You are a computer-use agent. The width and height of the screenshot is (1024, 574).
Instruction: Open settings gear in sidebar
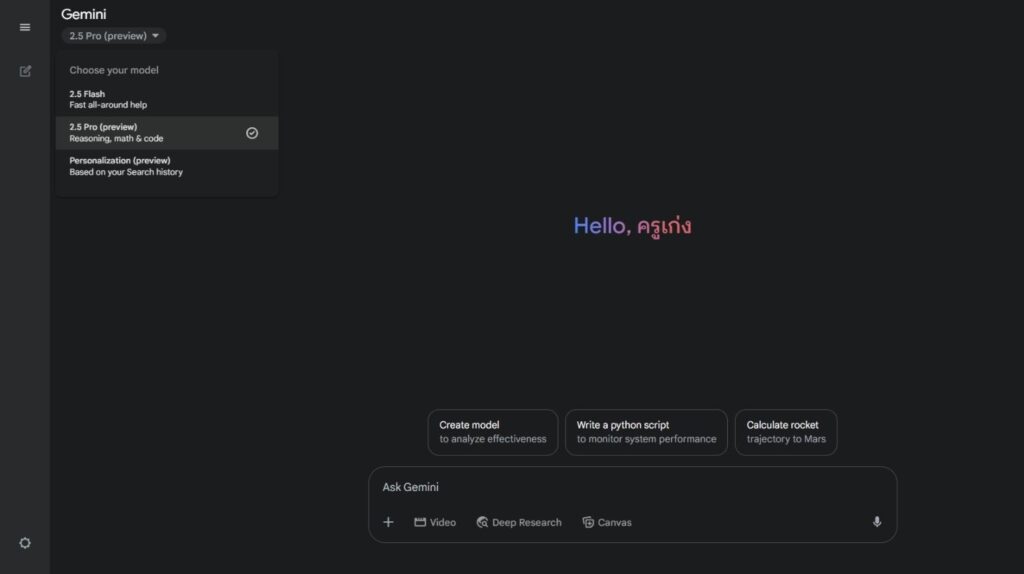pos(25,543)
